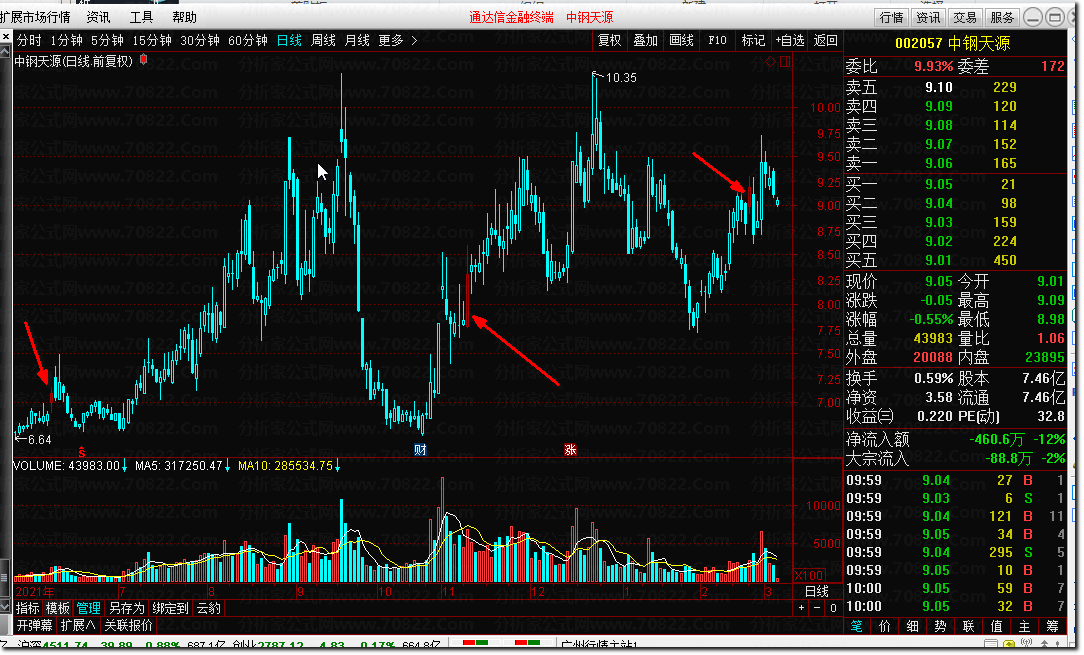Image resolution: width=1084 pixels, height=655 pixels.
Task: Open the 张 event marker below the chart
Action: [570, 450]
